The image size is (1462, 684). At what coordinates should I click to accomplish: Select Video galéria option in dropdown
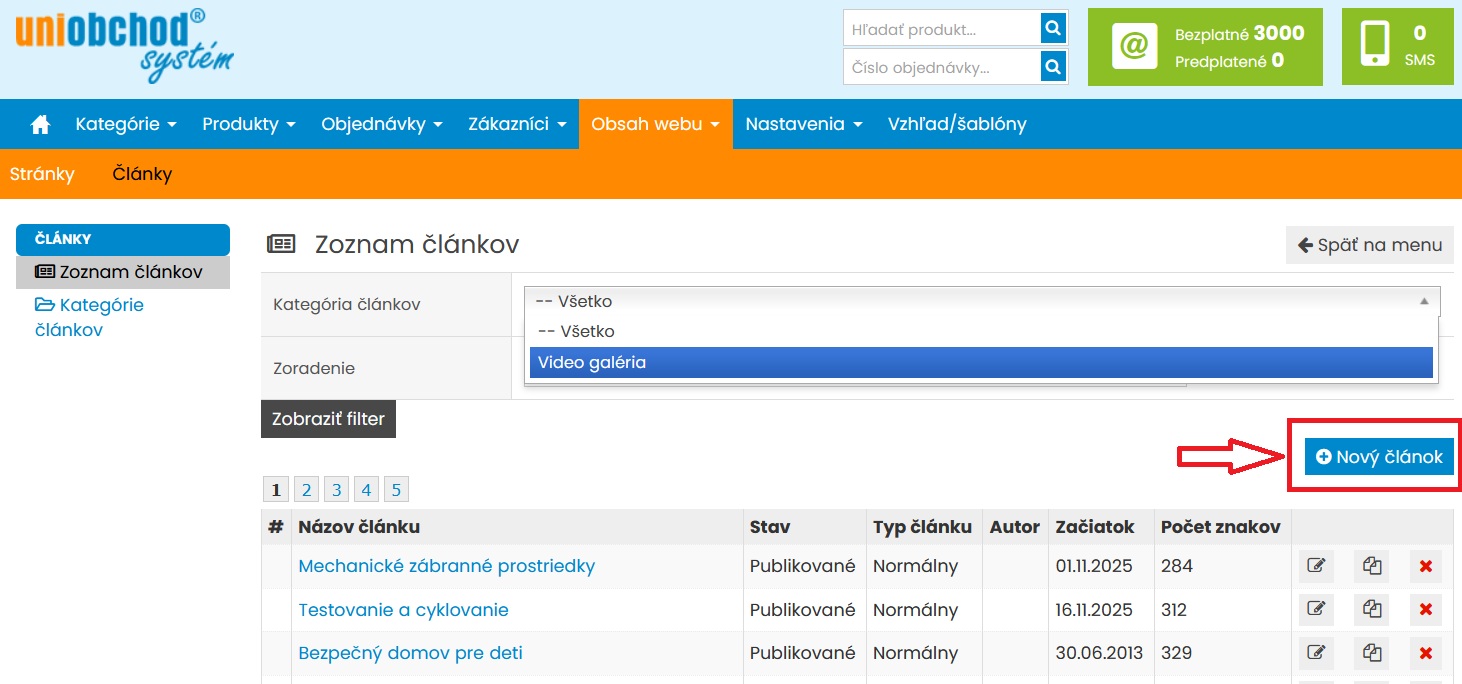(980, 363)
